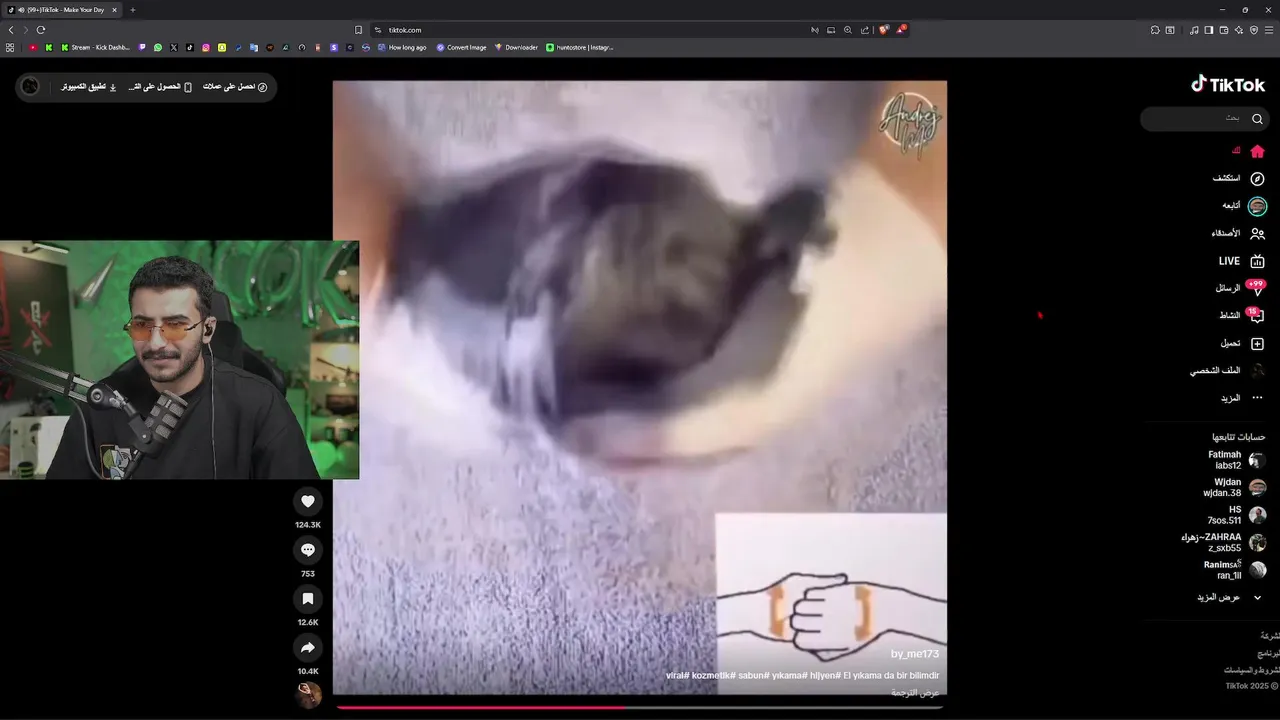Click the TikTok logo in the sidebar
The height and width of the screenshot is (720, 1280).
1228,85
